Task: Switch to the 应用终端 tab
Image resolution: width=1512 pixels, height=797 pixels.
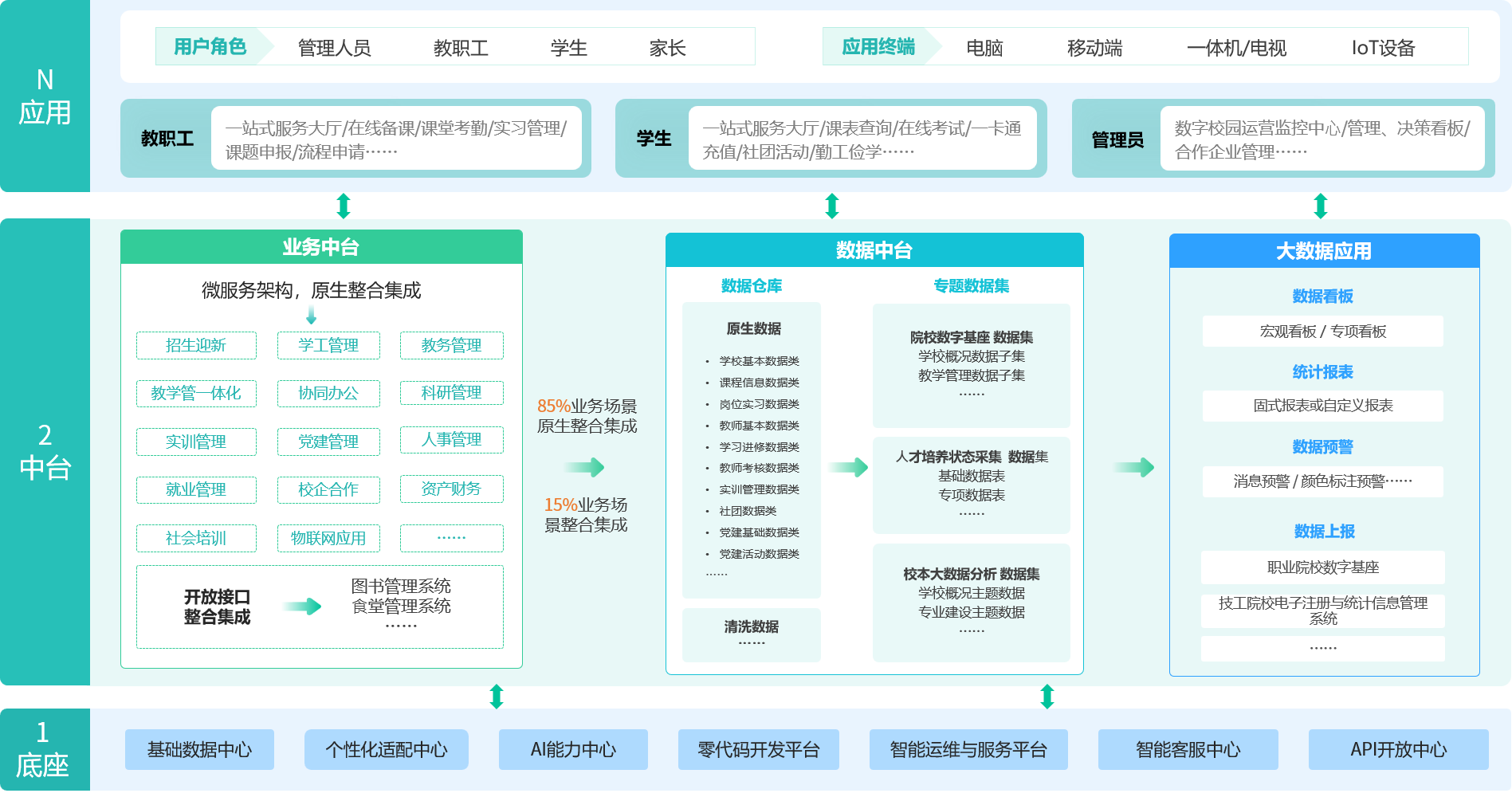Action: pyautogui.click(x=877, y=46)
